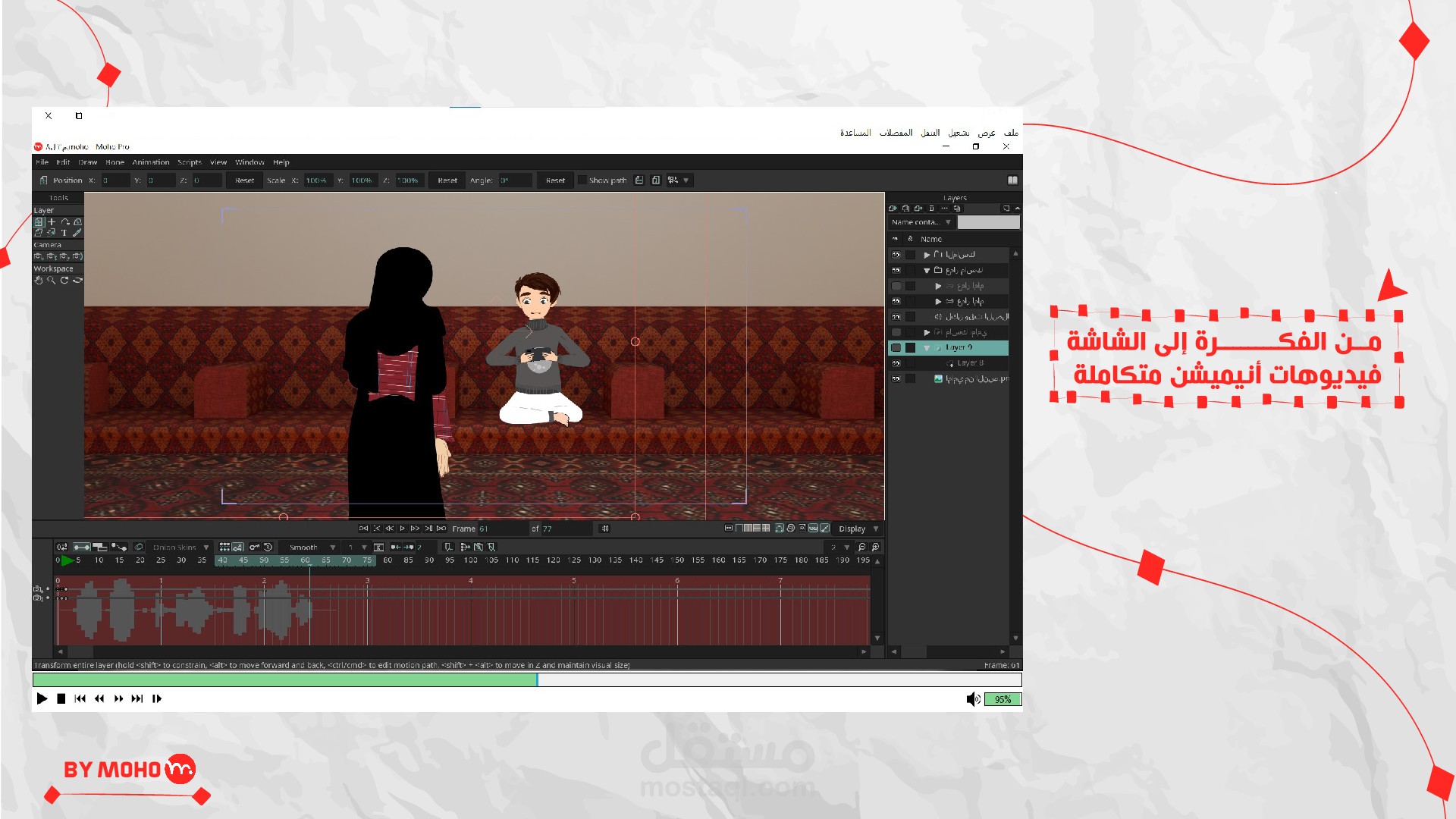
Task: Toggle visibility of the second folder group layer
Action: pyautogui.click(x=896, y=270)
